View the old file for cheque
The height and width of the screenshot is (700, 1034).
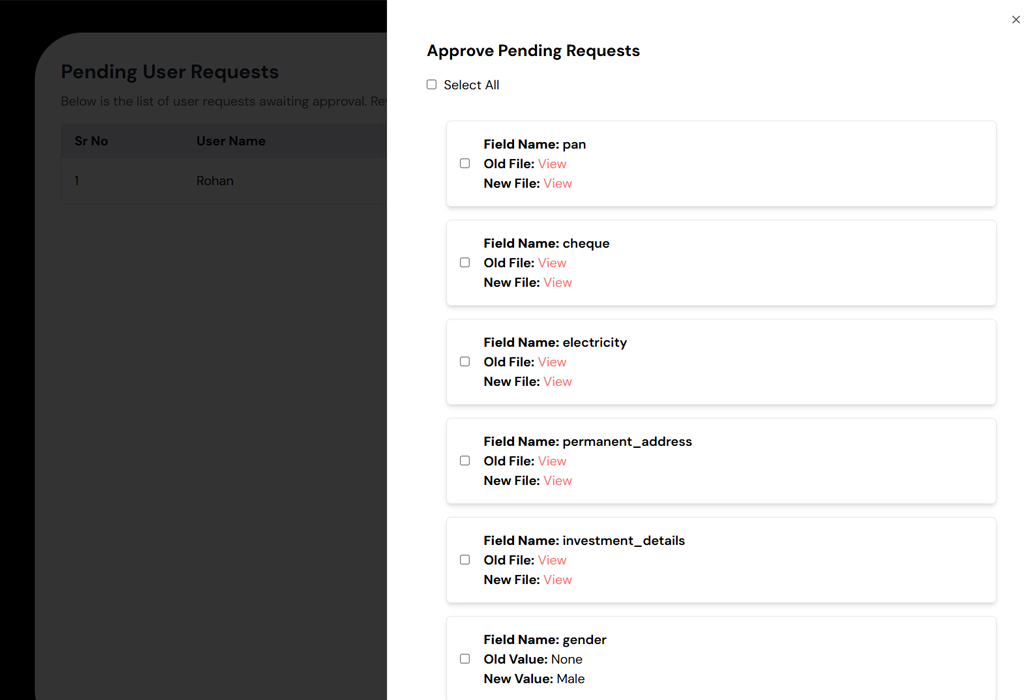(x=552, y=262)
